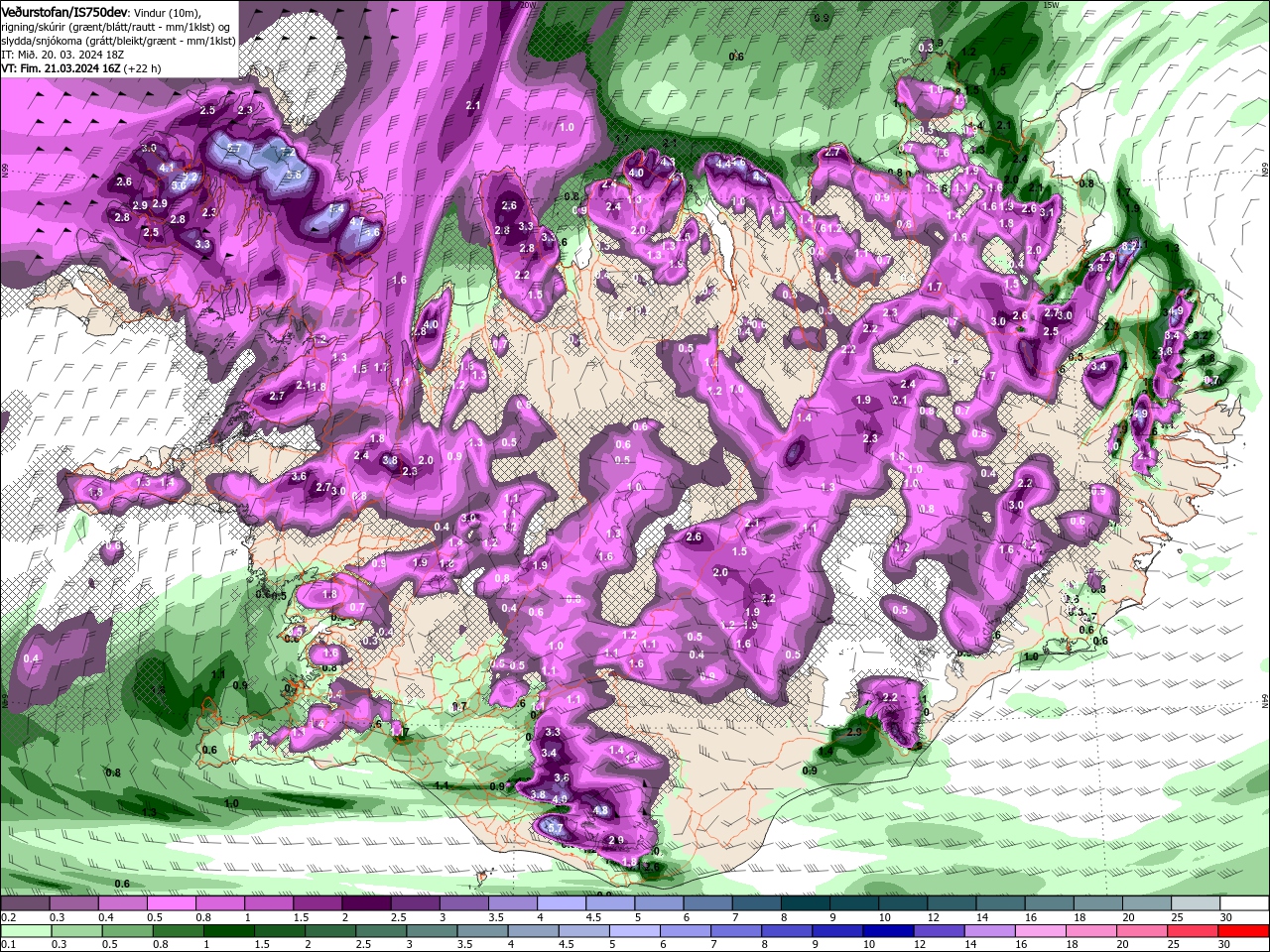Choose the indigo-purple rain swatch labeled 12
This screenshot has width=1270, height=952.
939,932
